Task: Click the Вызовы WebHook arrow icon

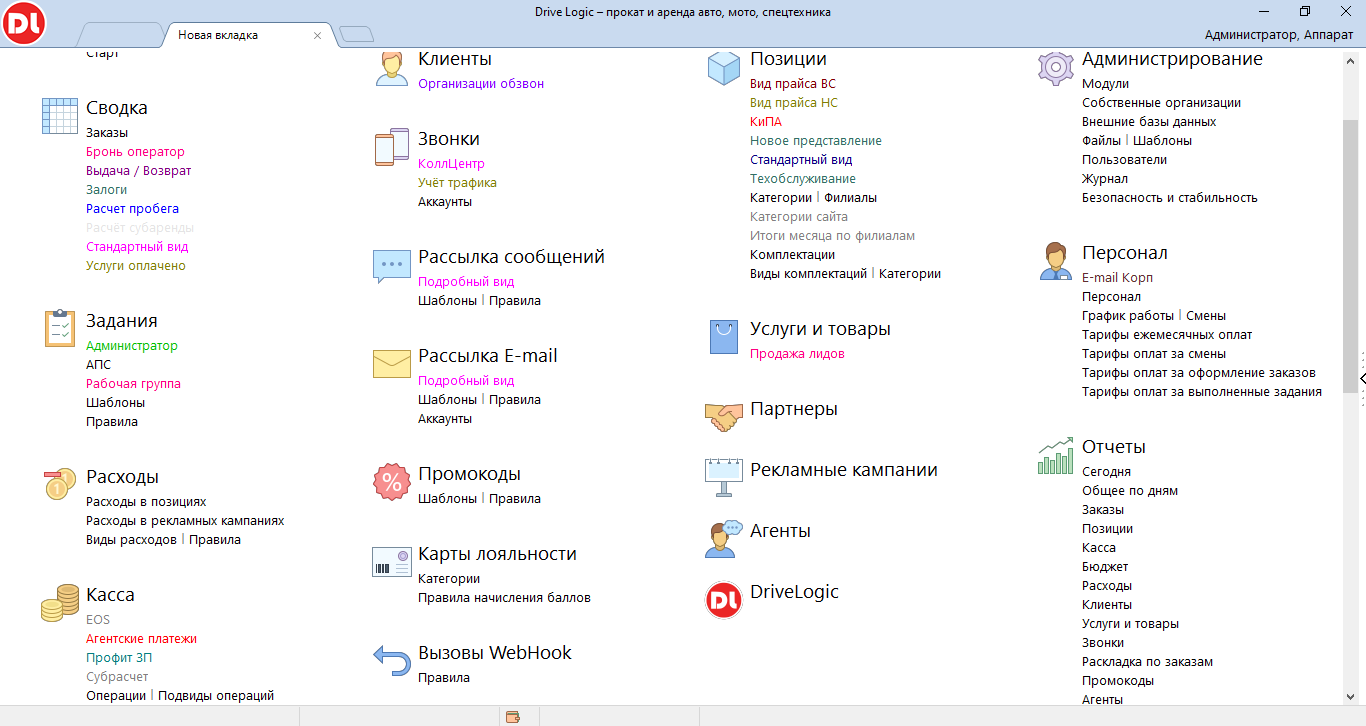Action: (x=391, y=660)
